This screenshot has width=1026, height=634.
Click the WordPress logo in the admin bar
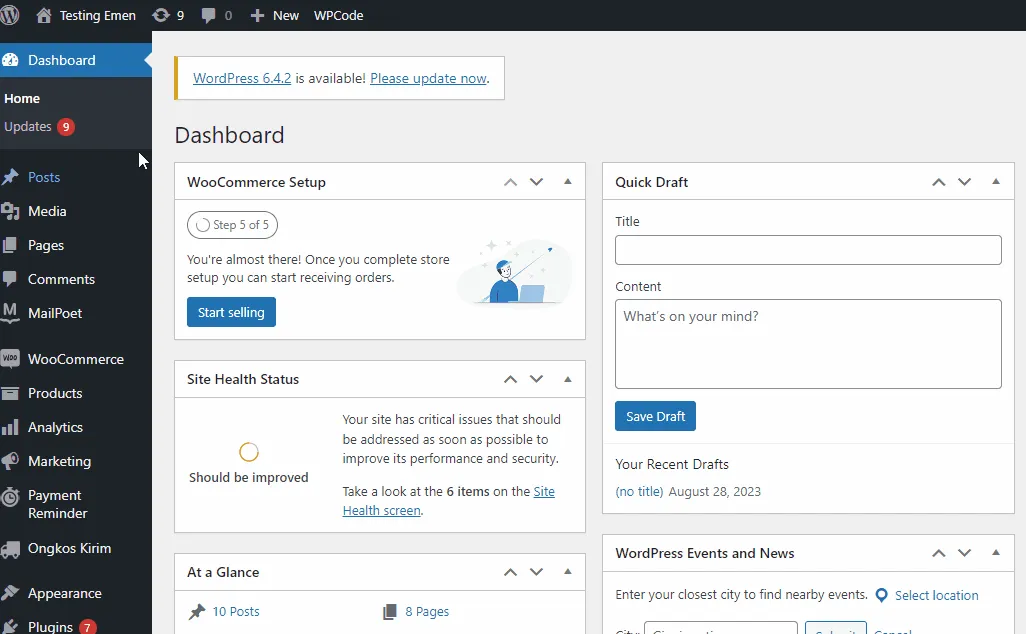click(x=11, y=15)
